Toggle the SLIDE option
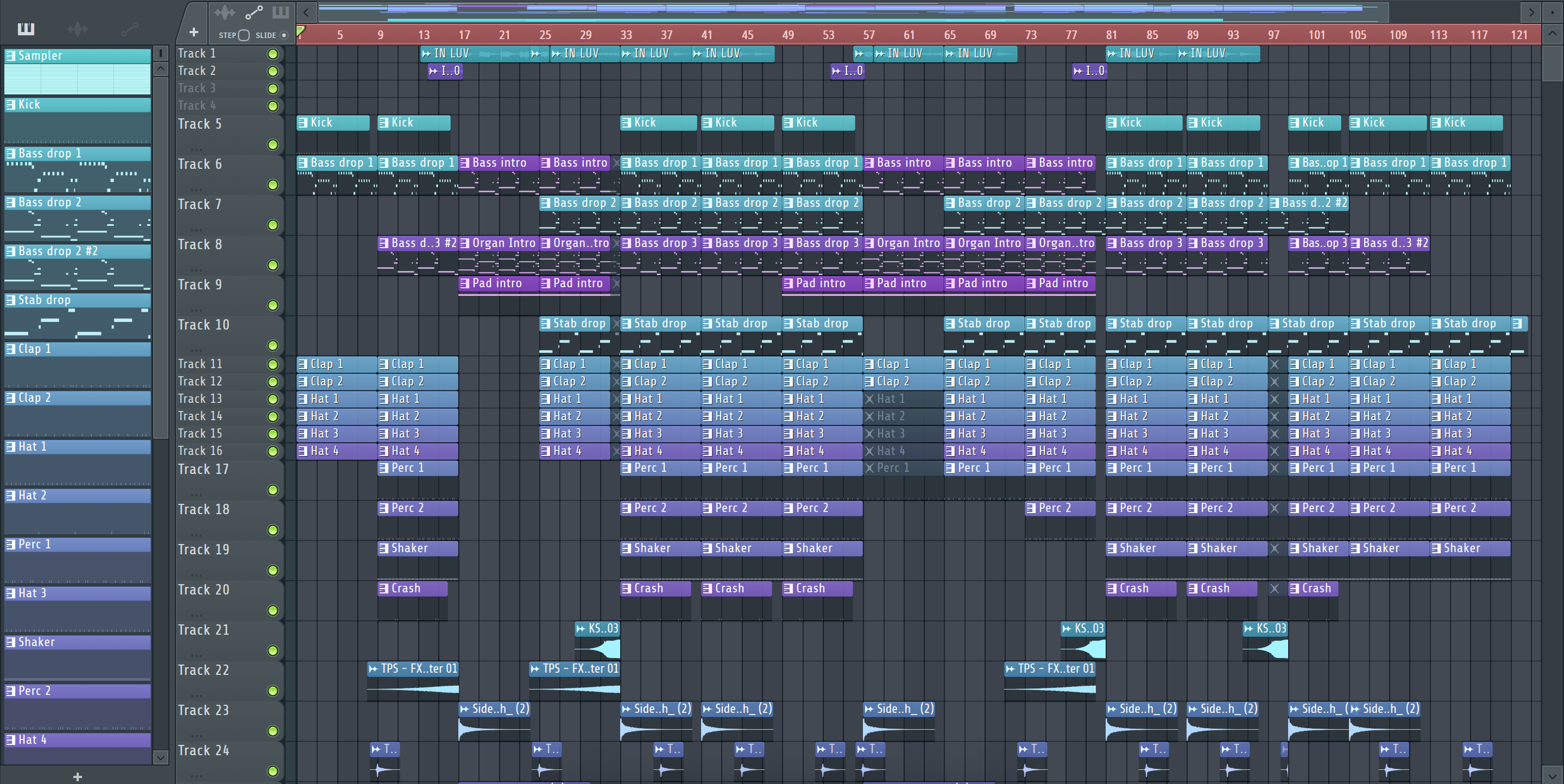1564x784 pixels. [283, 35]
